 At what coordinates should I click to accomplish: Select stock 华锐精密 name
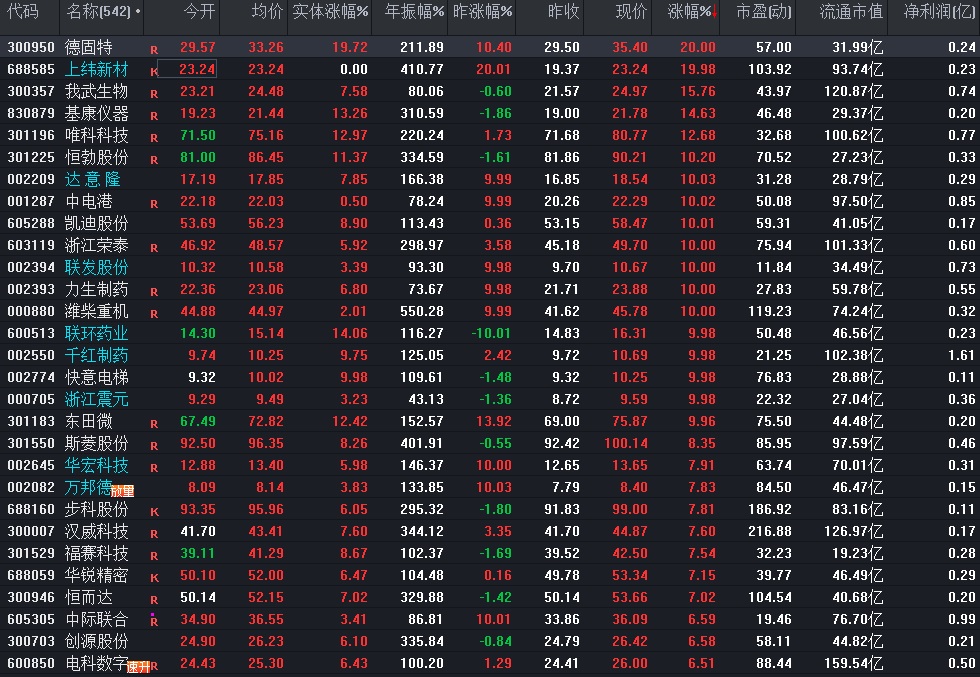pos(96,575)
